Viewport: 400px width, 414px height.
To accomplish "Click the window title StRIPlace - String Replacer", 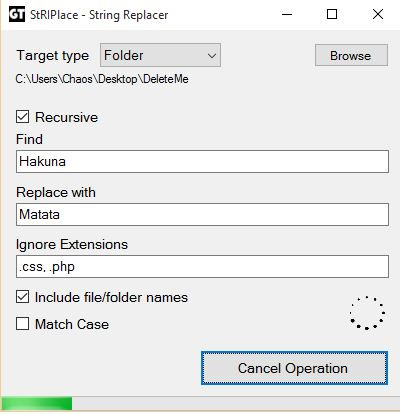I will pyautogui.click(x=99, y=15).
